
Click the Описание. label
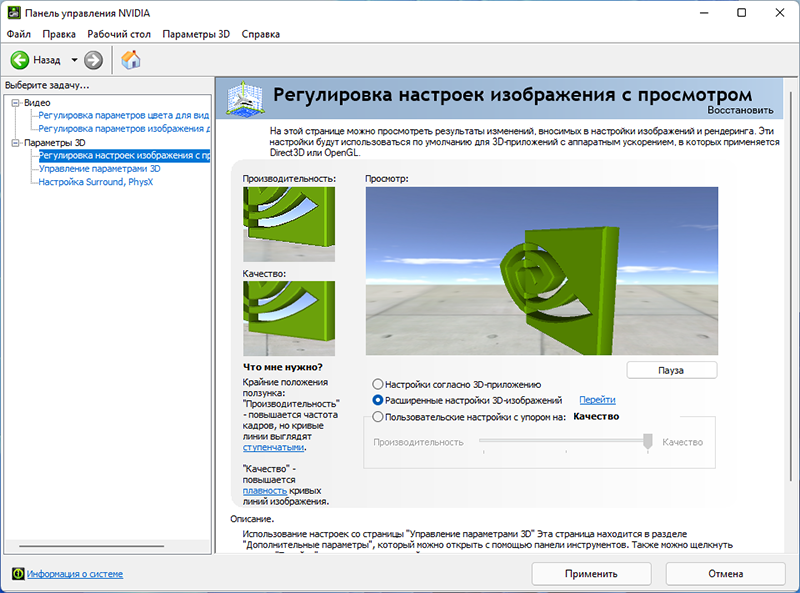(252, 519)
